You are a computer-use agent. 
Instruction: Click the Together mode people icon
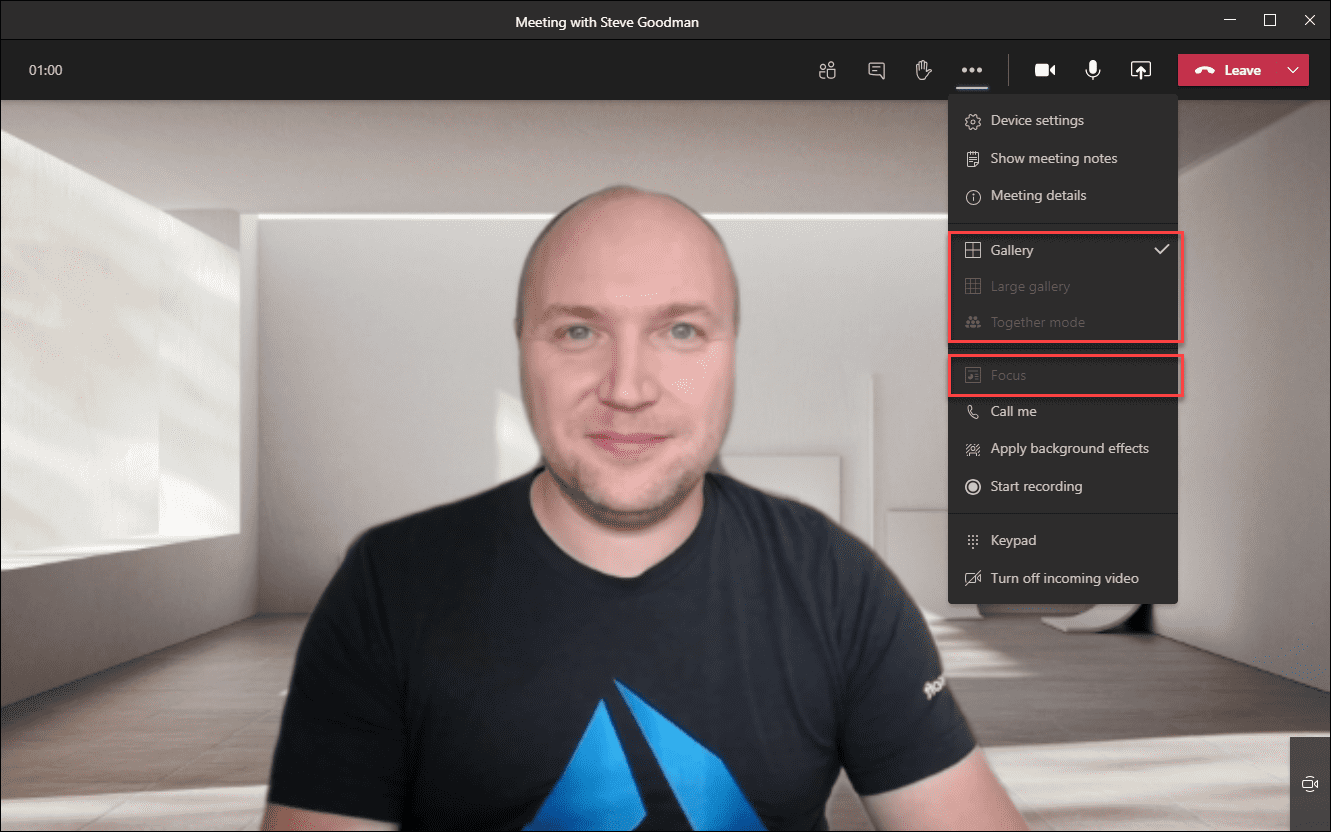(x=972, y=323)
